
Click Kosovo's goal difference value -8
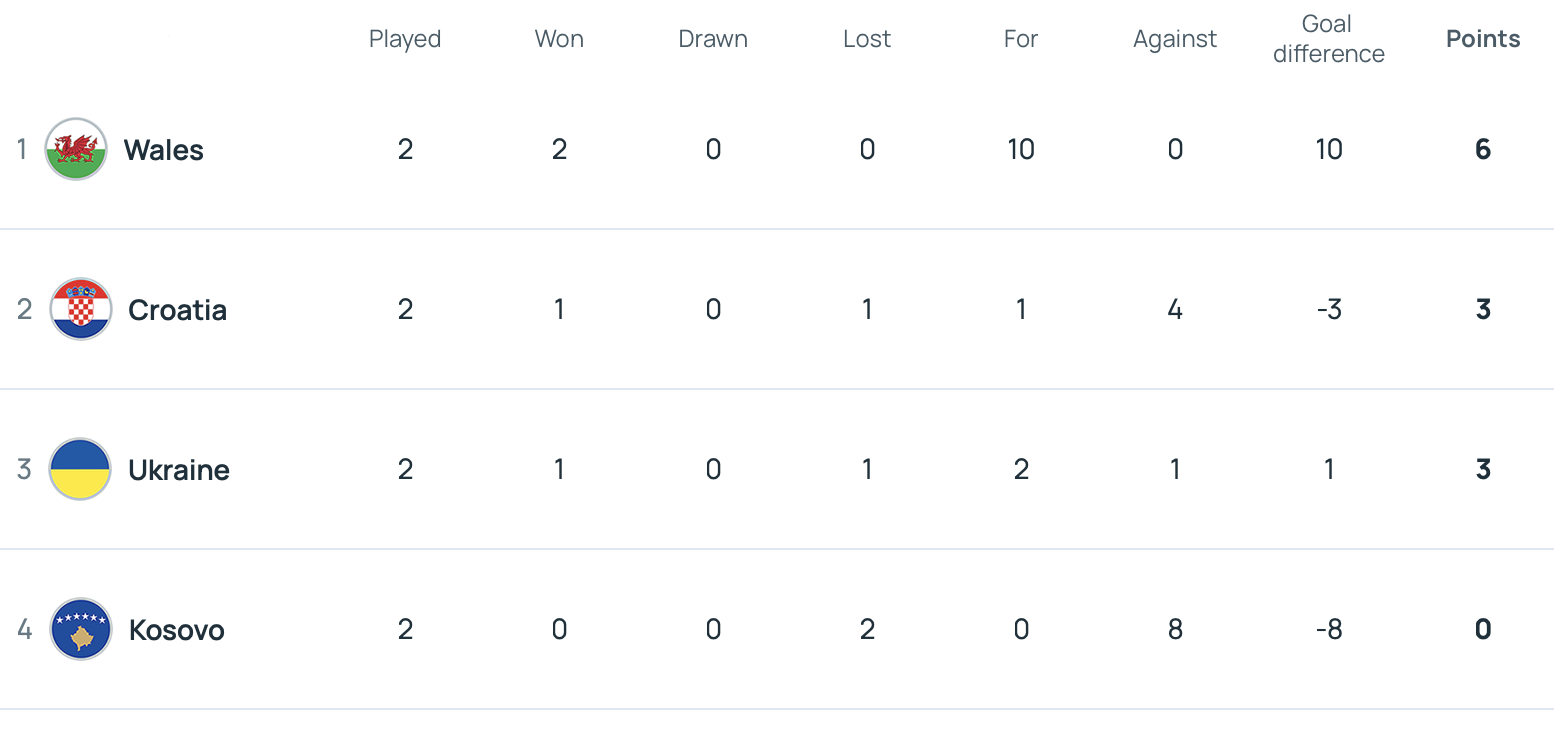(1329, 630)
